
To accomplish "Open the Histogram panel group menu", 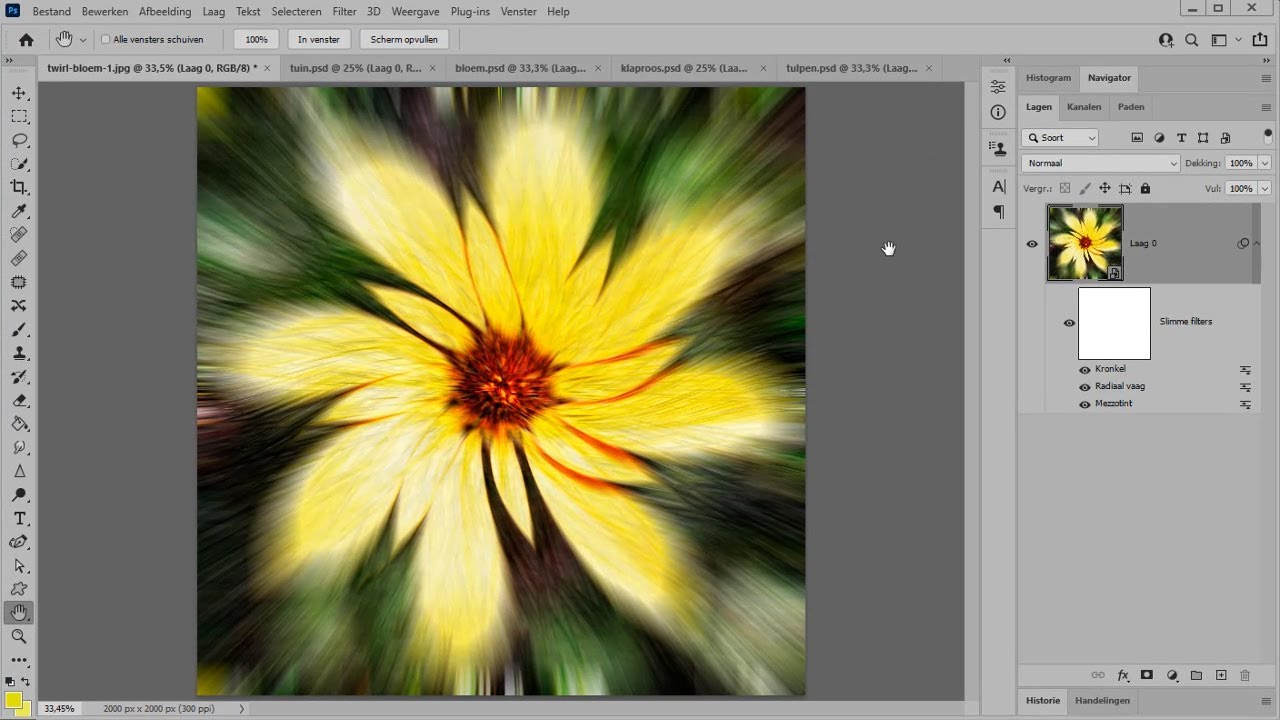I will 1266,78.
